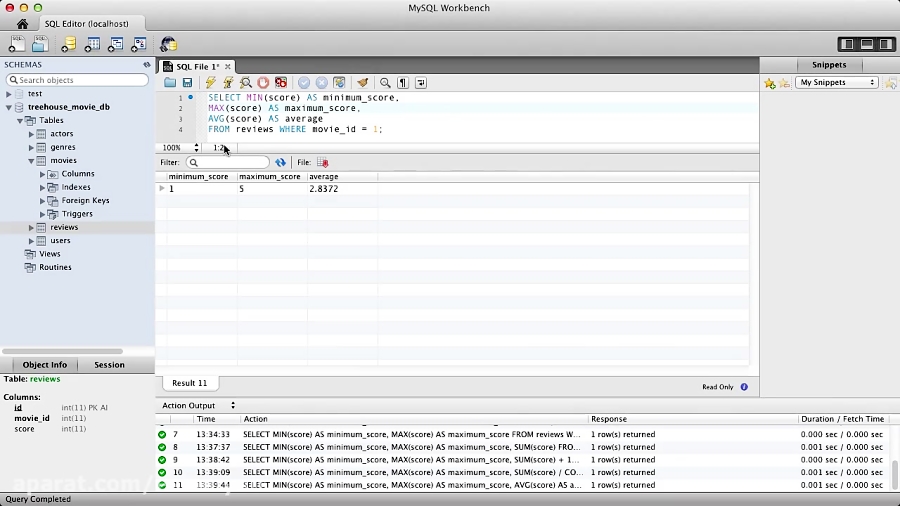Switch to the SQL Editor (localhost) tab
The width and height of the screenshot is (900, 506).
(87, 24)
